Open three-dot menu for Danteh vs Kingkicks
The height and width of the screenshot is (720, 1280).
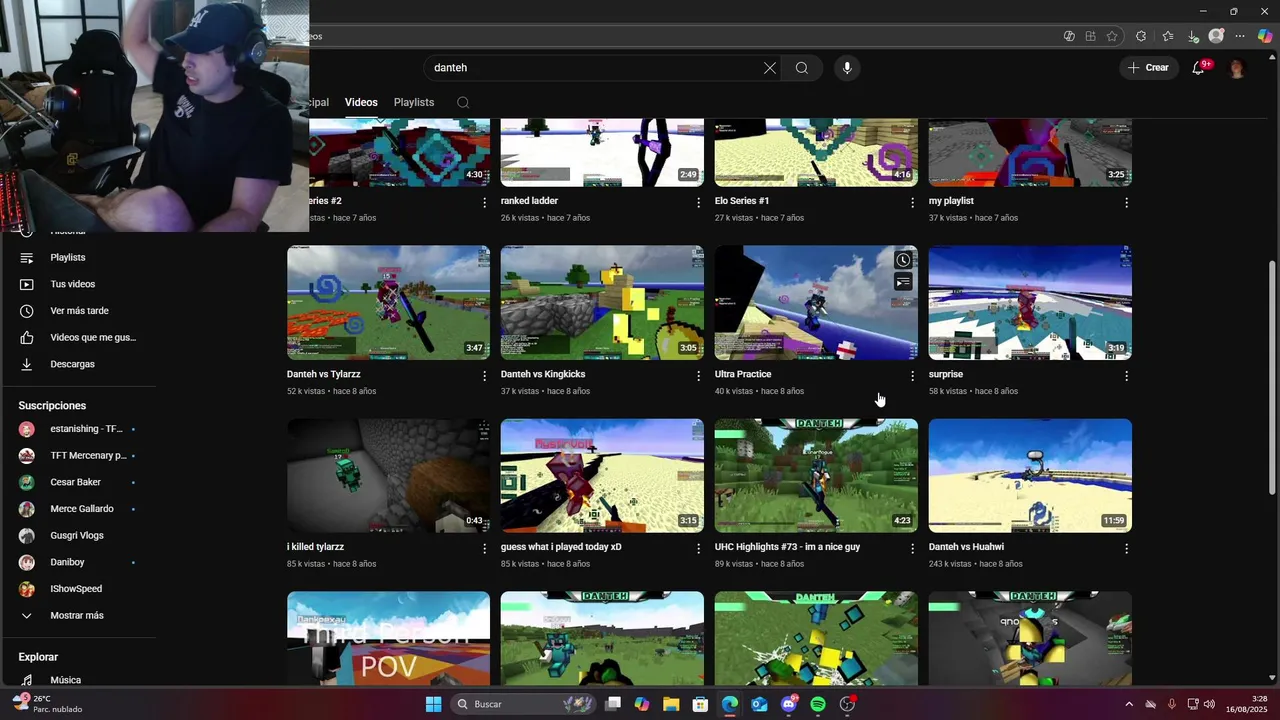(698, 376)
